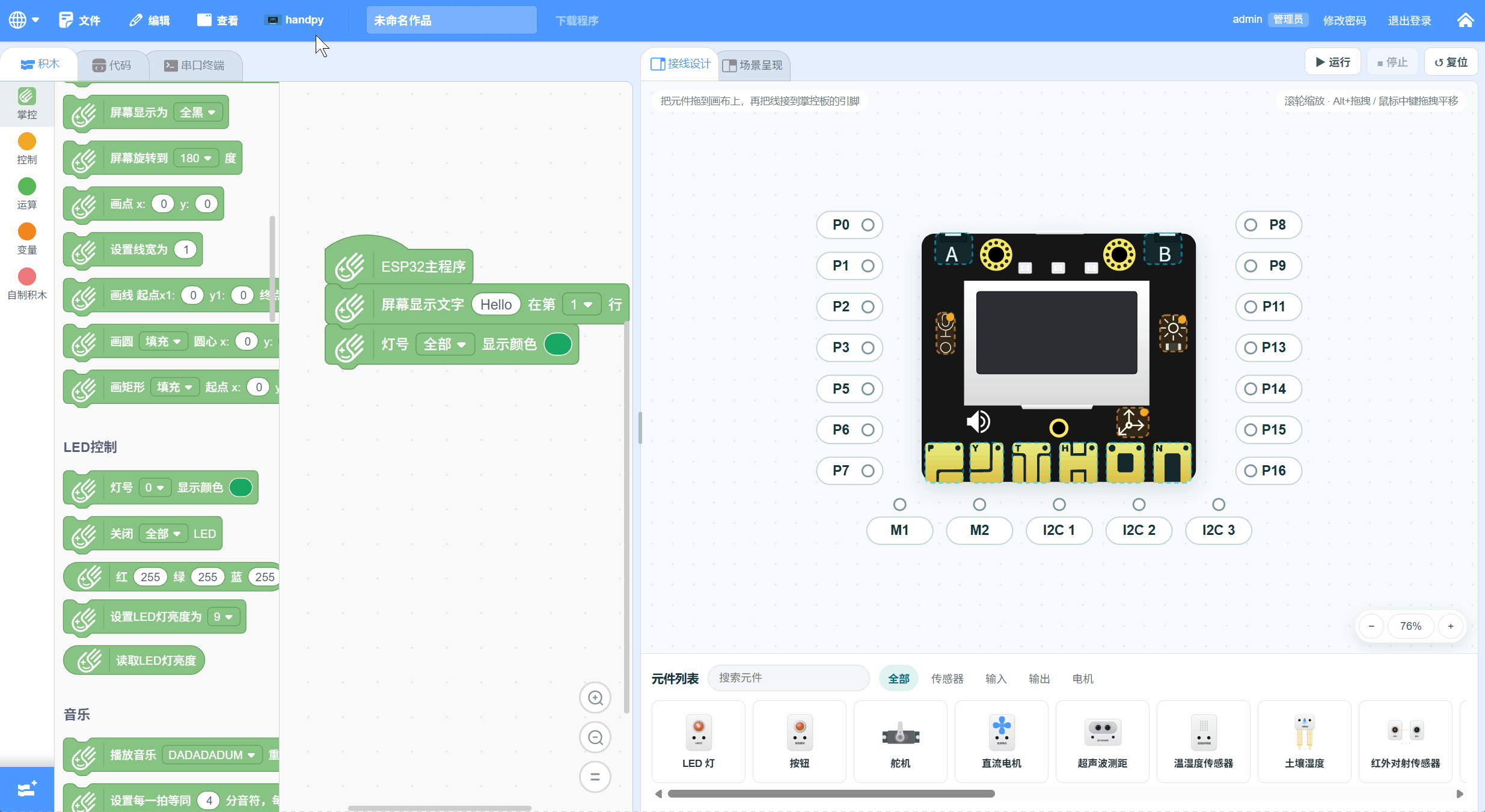This screenshot has width=1485, height=812.
Task: Click the light sensor icon on the board
Action: [x=1172, y=332]
